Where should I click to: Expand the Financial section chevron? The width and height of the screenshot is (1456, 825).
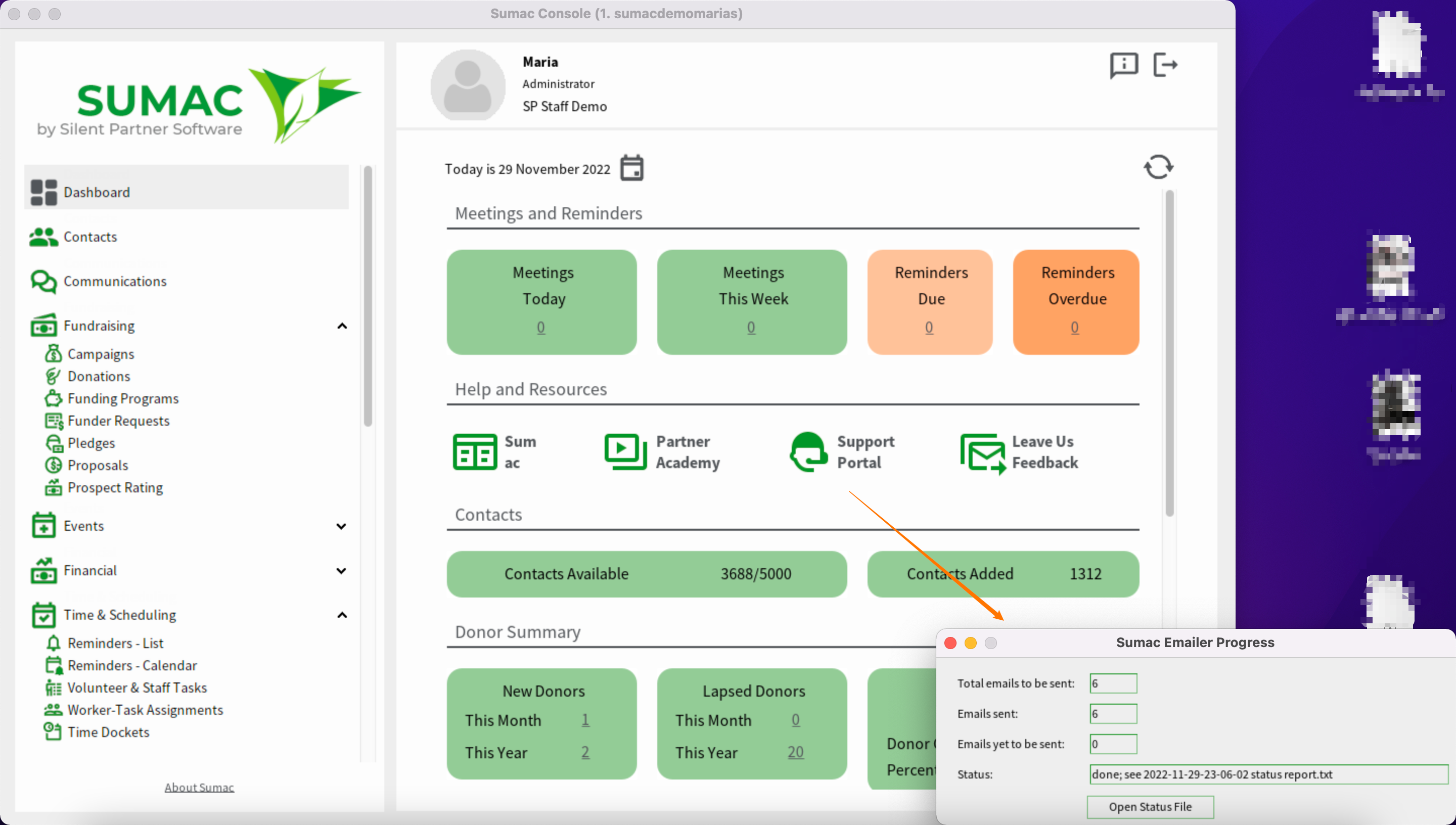click(341, 571)
